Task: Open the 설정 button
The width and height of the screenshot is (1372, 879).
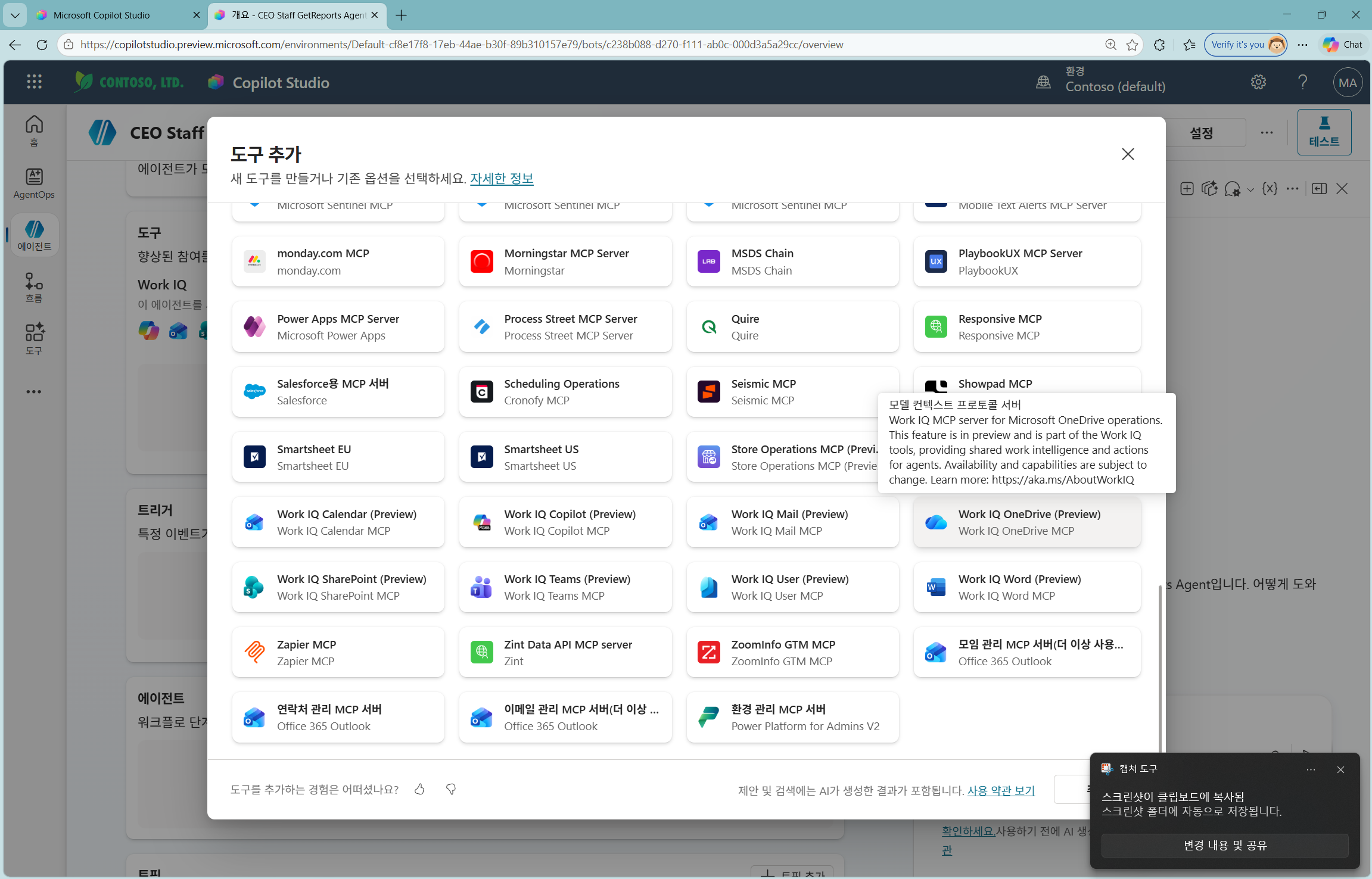Action: [1201, 133]
